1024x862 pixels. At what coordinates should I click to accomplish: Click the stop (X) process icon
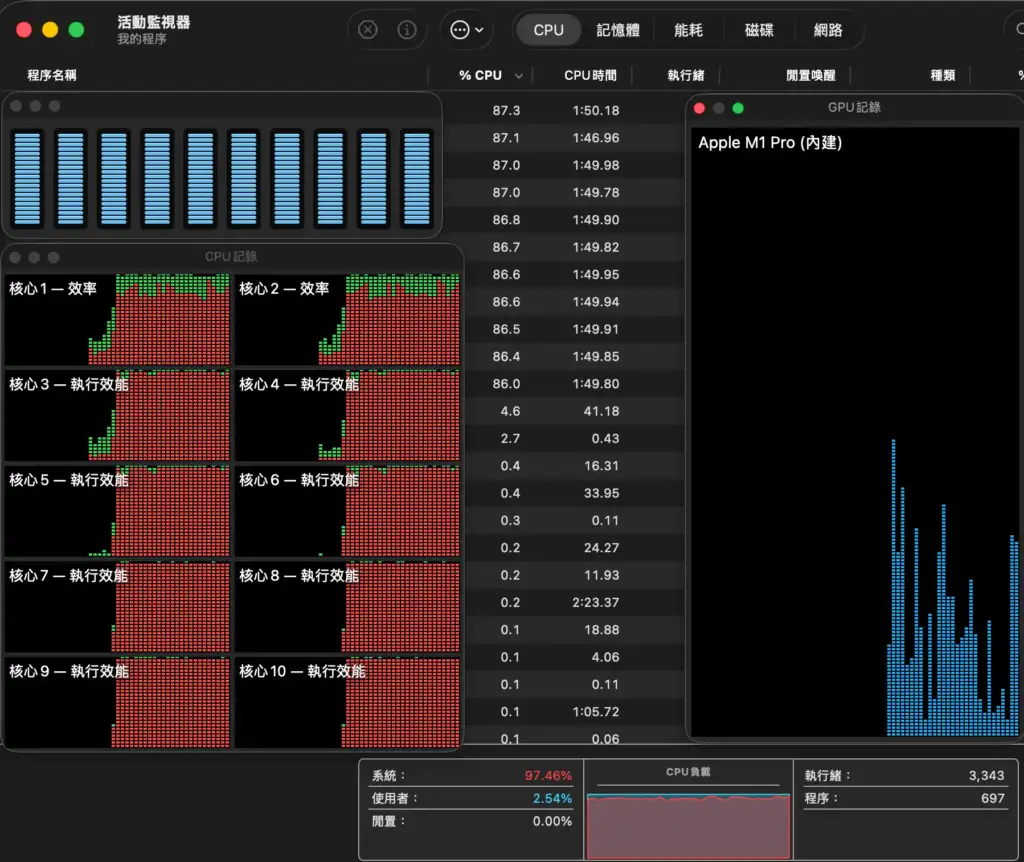pos(368,30)
